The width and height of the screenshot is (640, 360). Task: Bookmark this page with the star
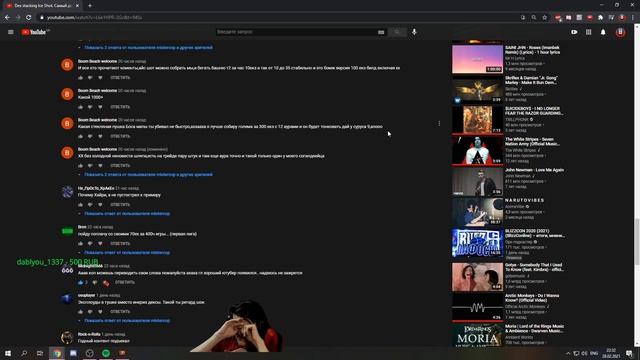coord(544,17)
